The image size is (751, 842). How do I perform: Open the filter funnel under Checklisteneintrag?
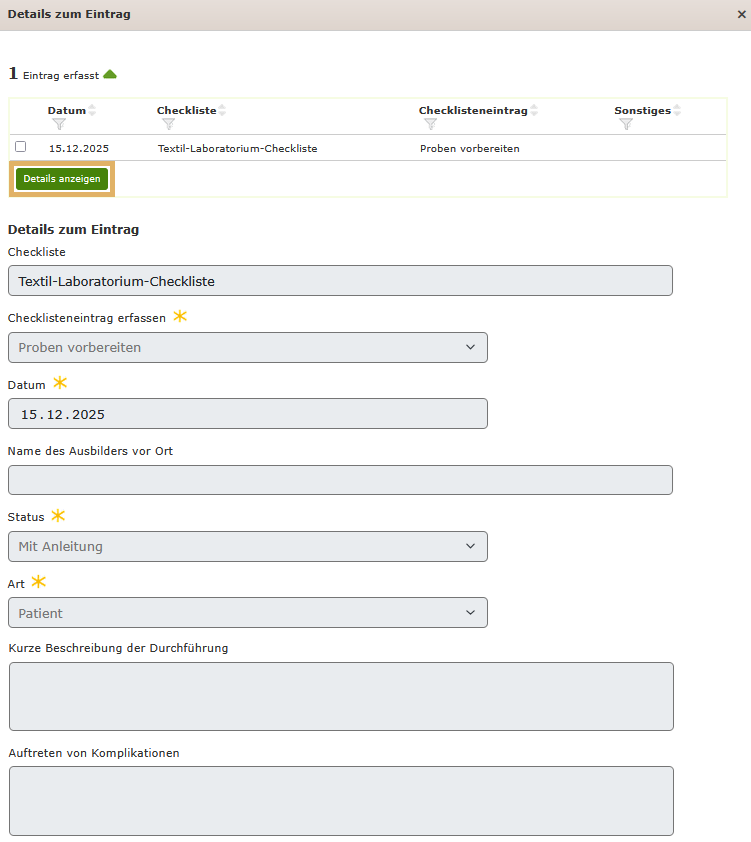pyautogui.click(x=430, y=124)
